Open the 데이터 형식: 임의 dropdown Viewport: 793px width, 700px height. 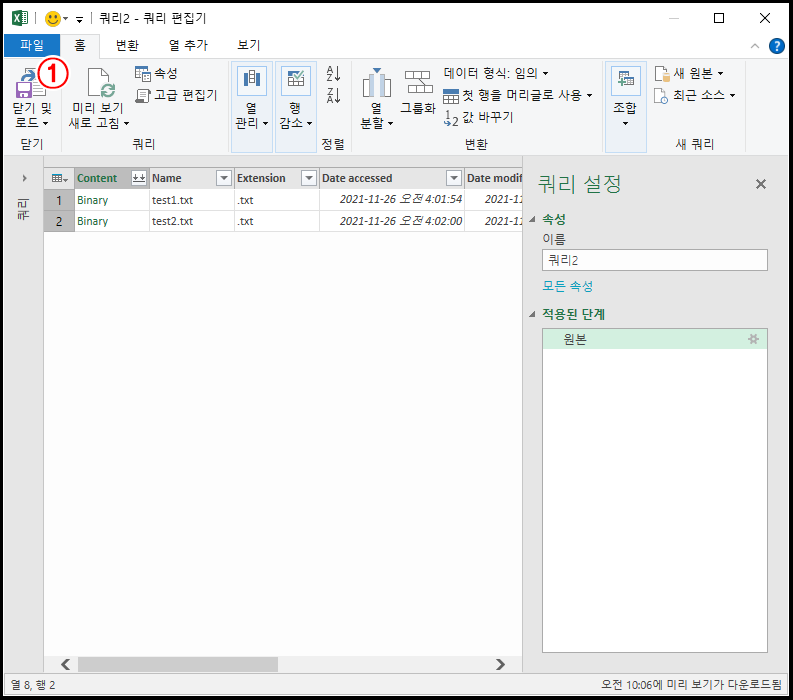click(x=496, y=73)
